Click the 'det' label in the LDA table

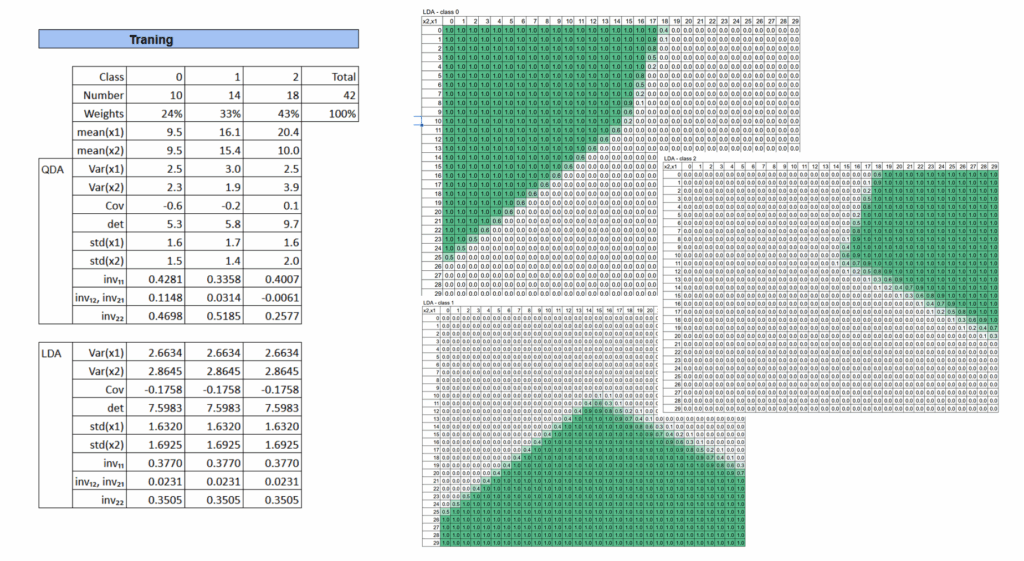(99, 408)
